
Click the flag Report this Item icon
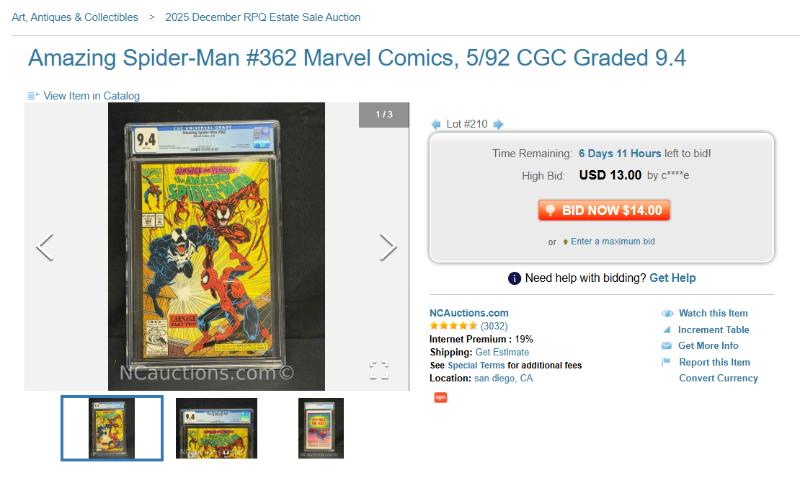[667, 362]
